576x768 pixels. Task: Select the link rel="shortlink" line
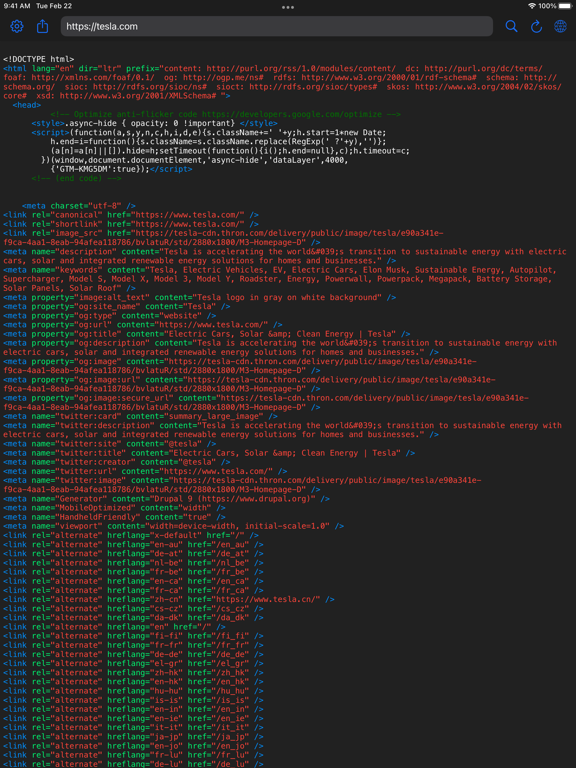[131, 224]
